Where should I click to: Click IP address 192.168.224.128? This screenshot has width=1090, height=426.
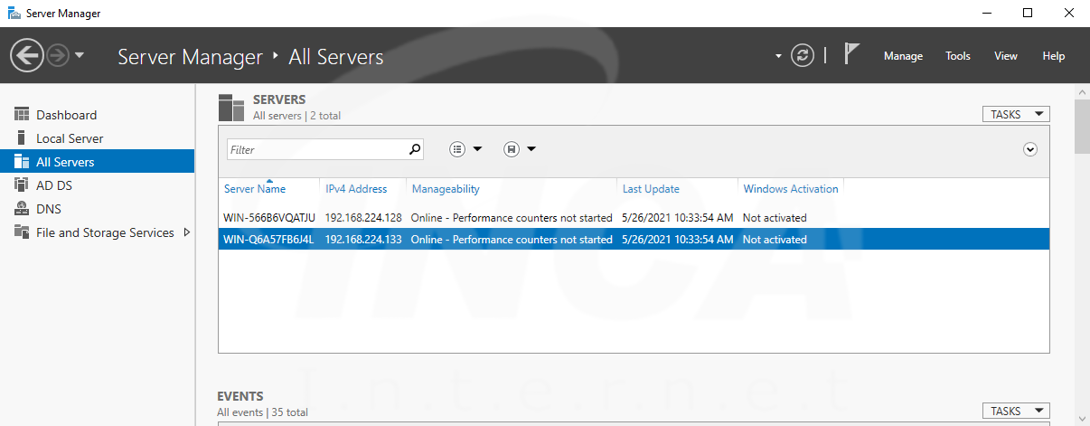click(x=364, y=218)
